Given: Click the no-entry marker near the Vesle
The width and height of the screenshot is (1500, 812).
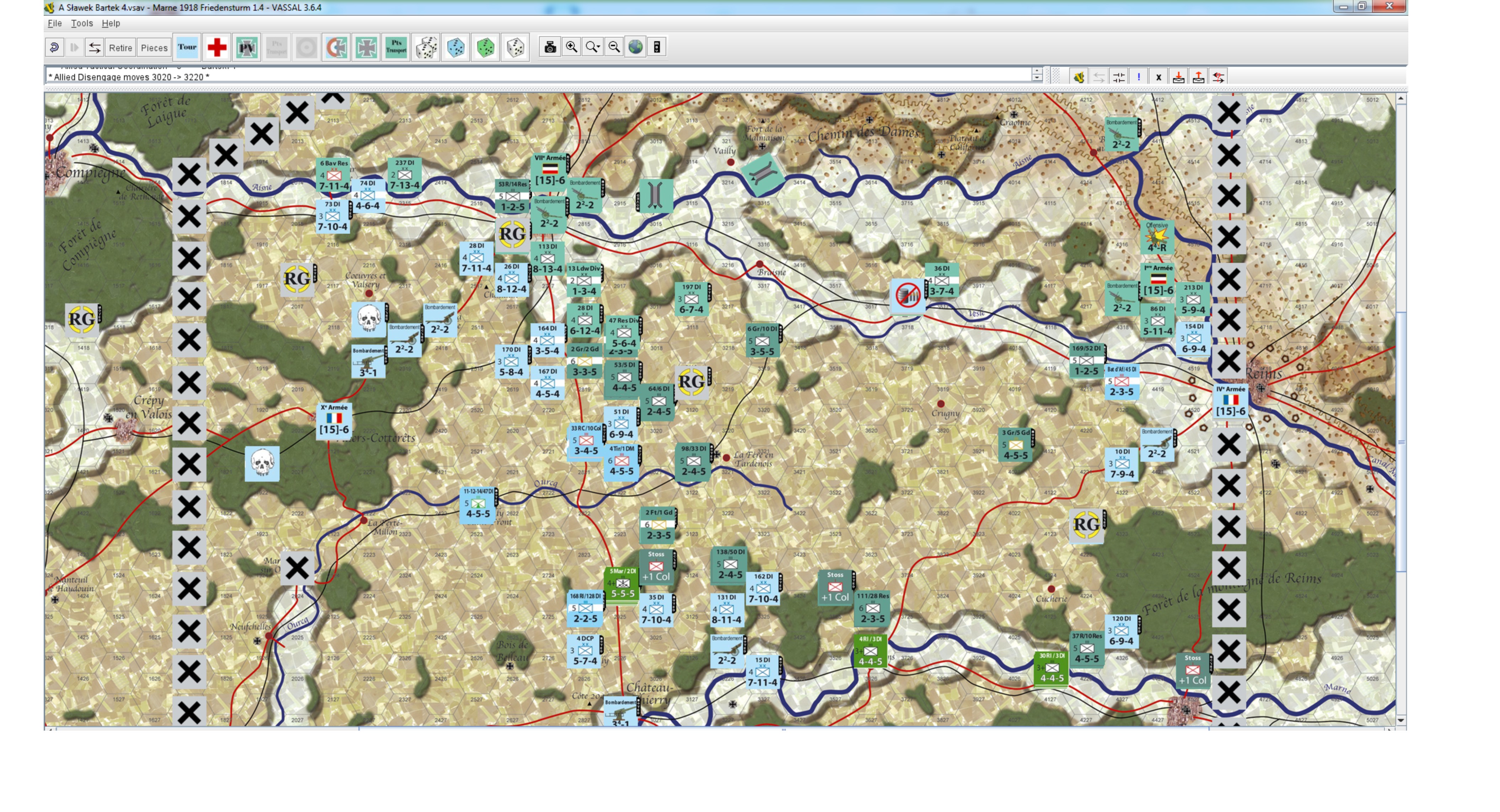Looking at the screenshot, I should tap(907, 296).
